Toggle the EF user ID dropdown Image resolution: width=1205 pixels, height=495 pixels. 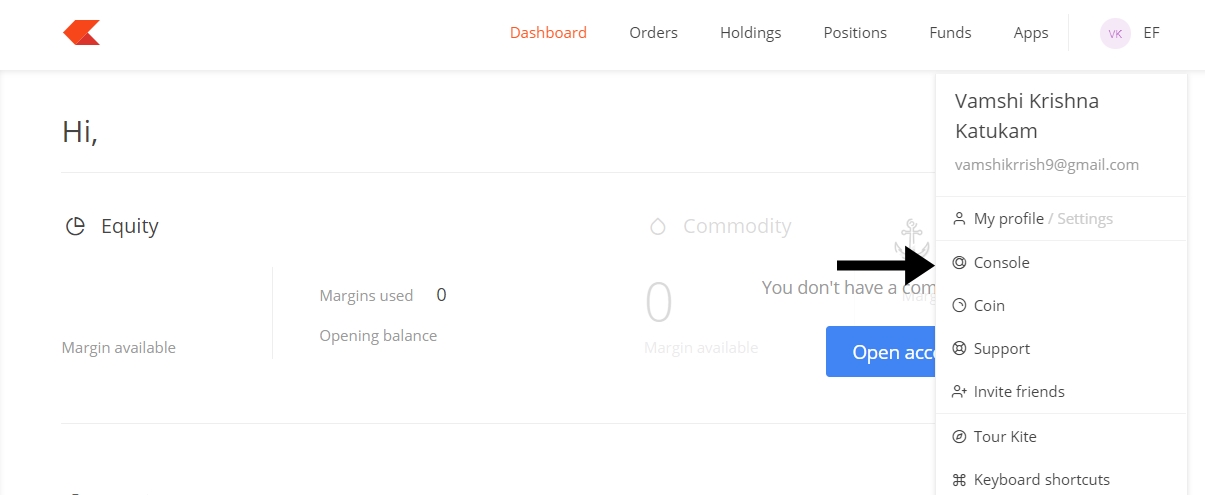coord(1151,33)
